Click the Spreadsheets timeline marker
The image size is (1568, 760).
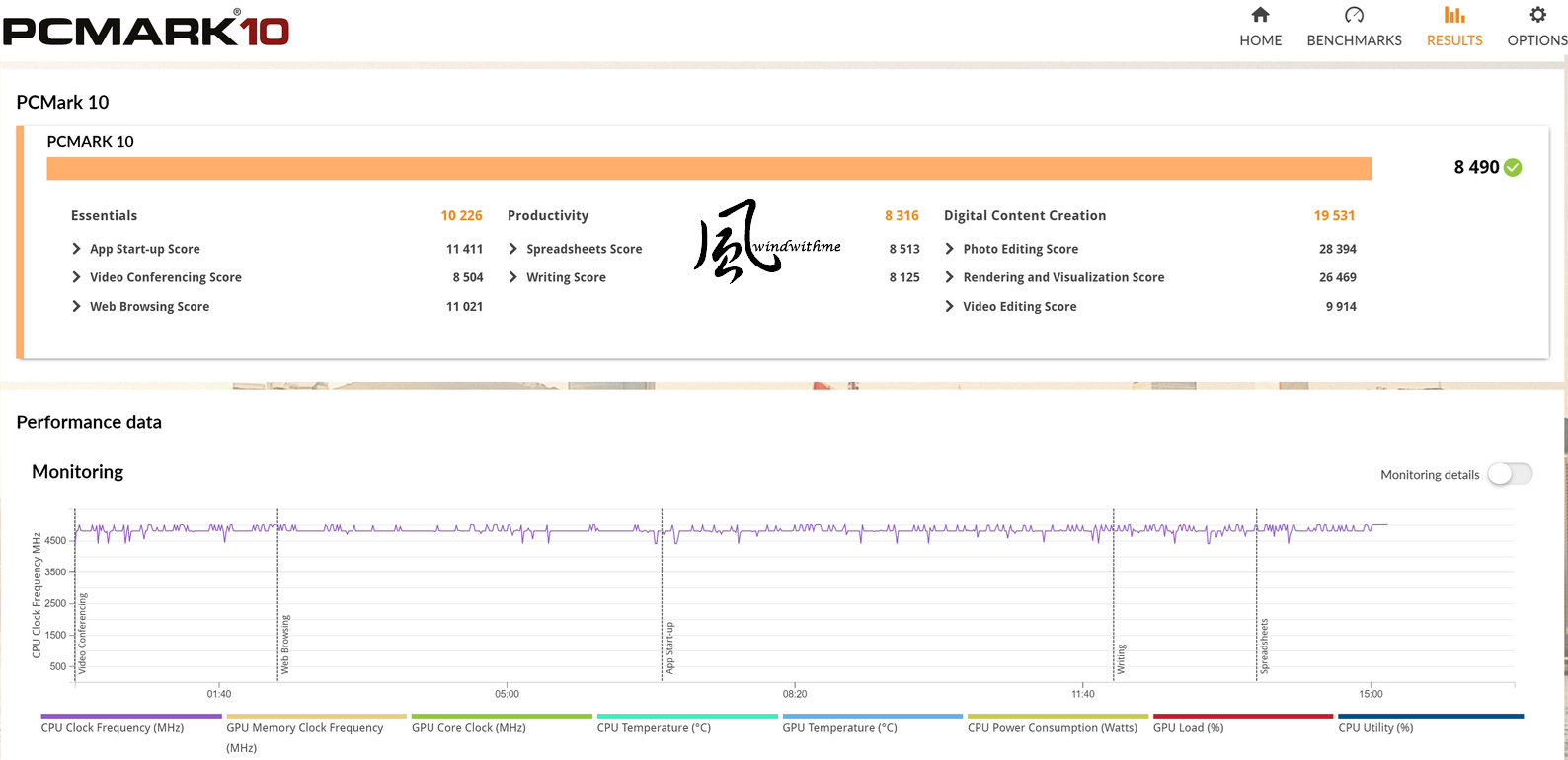pyautogui.click(x=1264, y=646)
